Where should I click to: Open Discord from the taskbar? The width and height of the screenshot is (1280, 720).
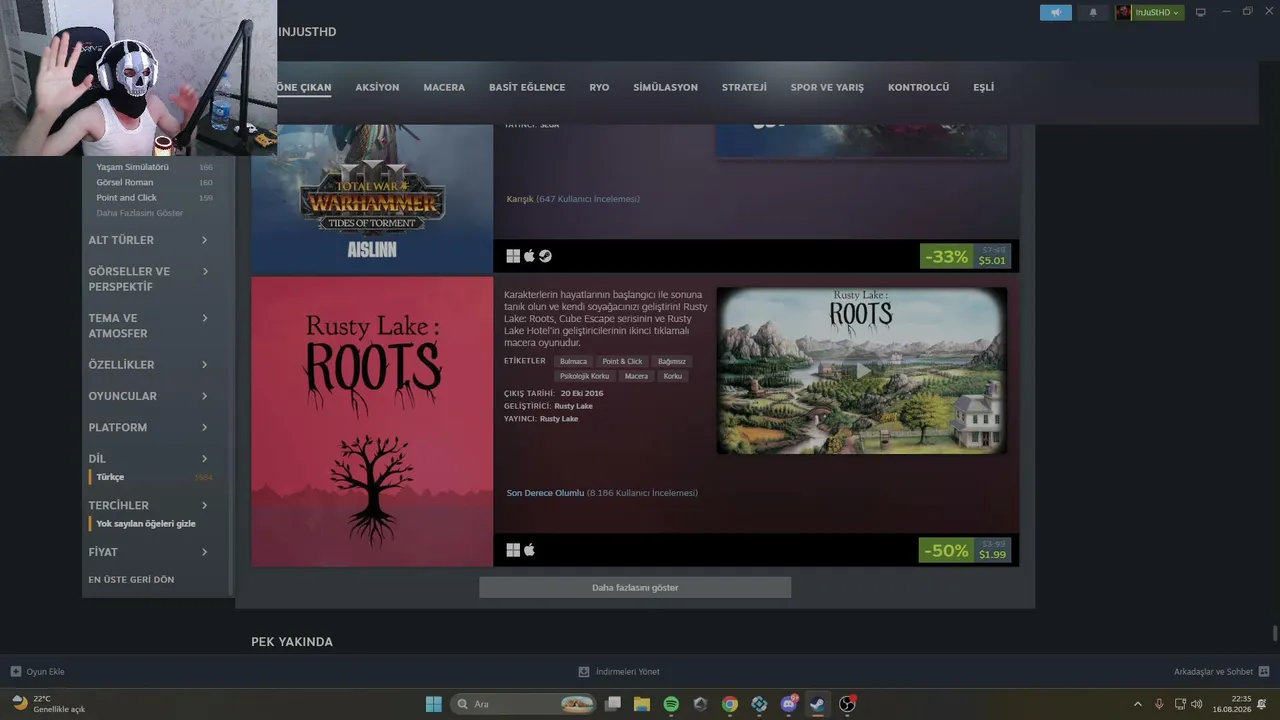[x=789, y=704]
